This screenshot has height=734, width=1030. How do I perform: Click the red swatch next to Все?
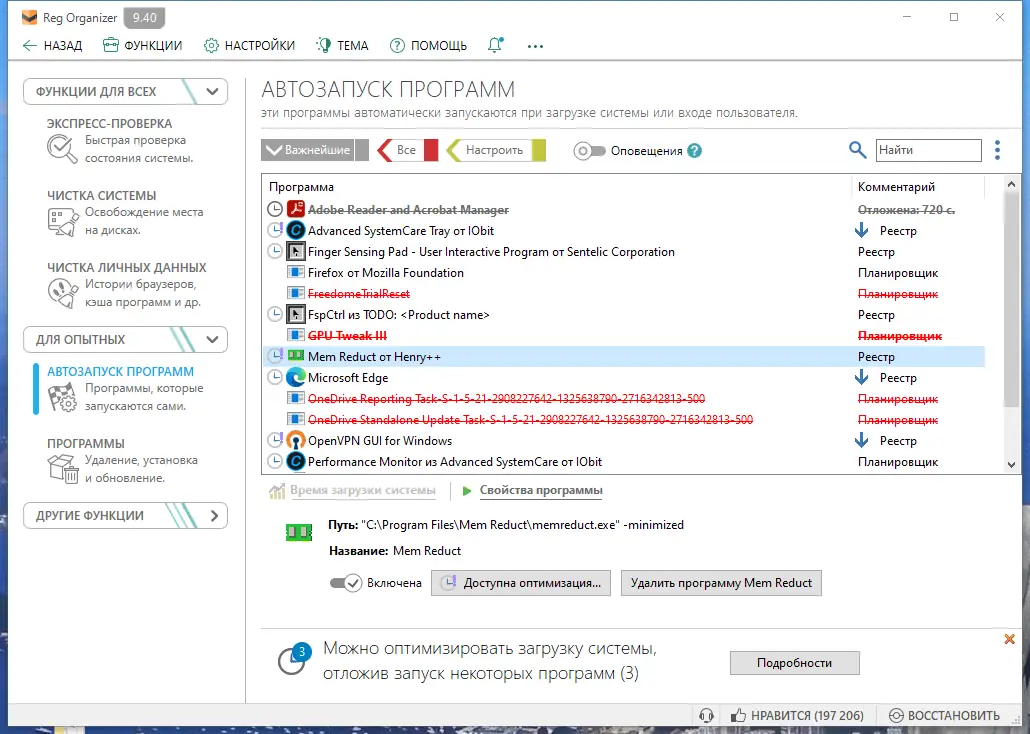[x=431, y=150]
